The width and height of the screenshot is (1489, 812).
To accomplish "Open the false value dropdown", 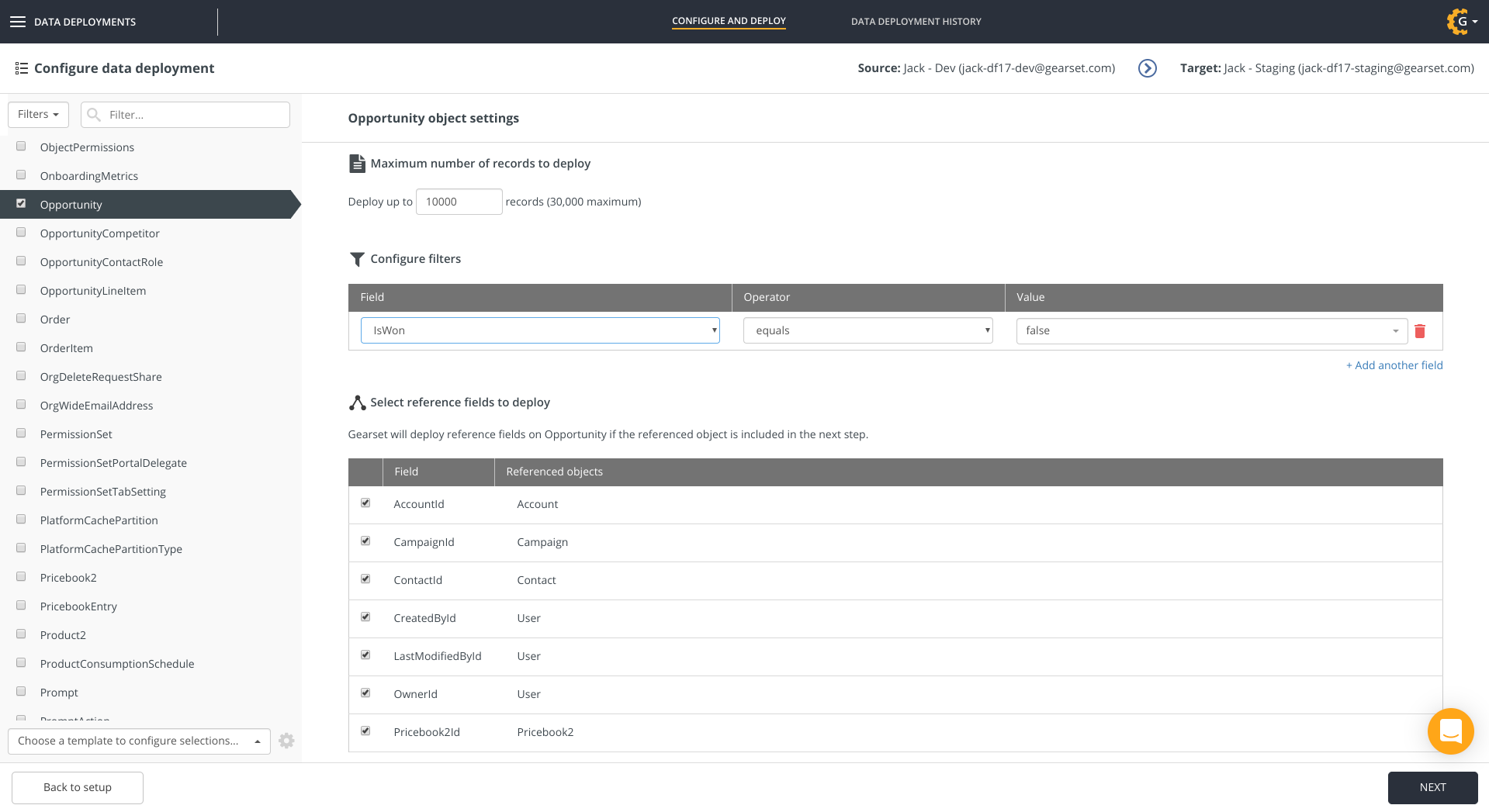I will pos(1212,330).
